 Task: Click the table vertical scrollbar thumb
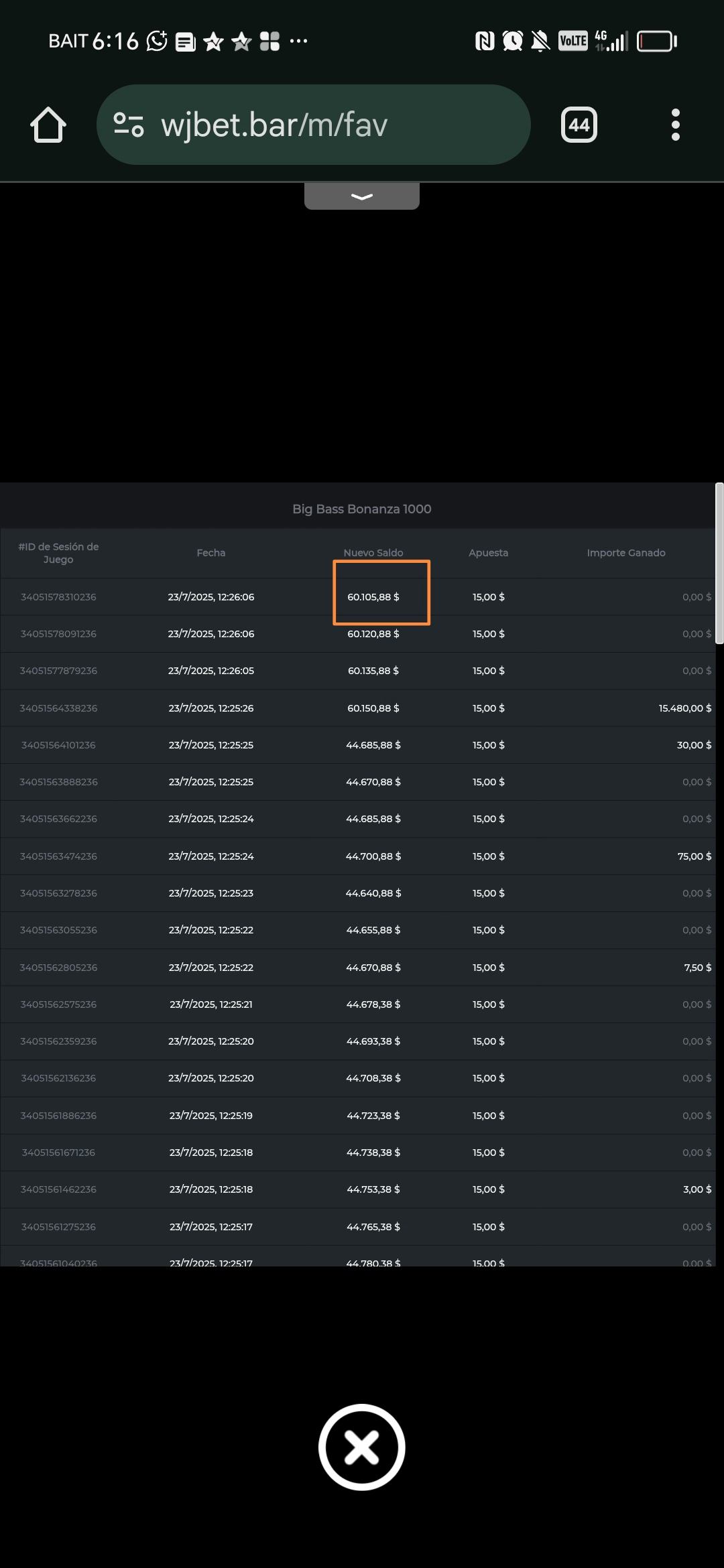click(x=719, y=563)
